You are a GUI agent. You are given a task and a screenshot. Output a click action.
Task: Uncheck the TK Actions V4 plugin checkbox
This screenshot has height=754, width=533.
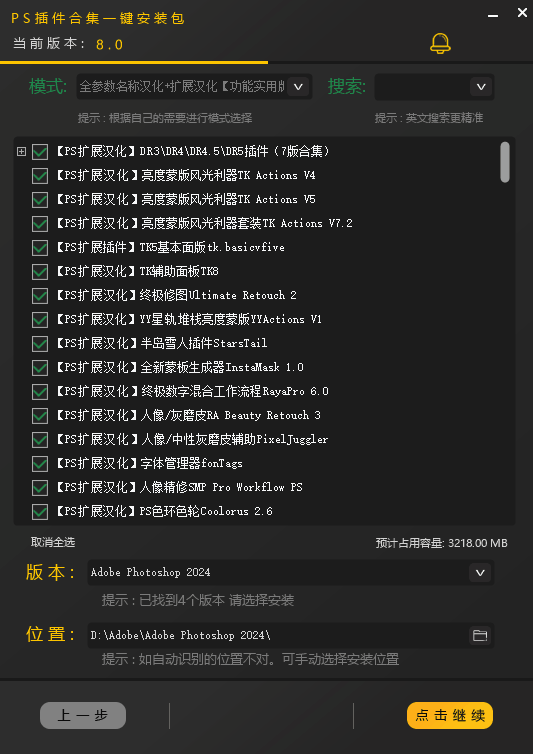40,176
